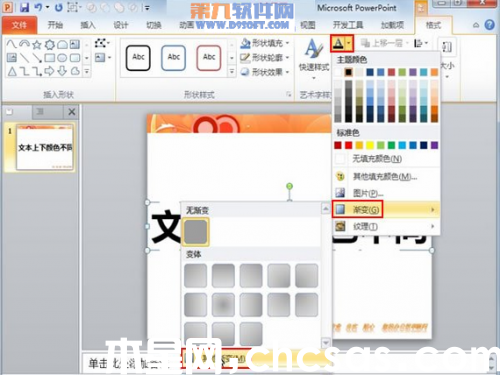Select the Oval shape

click(x=62, y=58)
